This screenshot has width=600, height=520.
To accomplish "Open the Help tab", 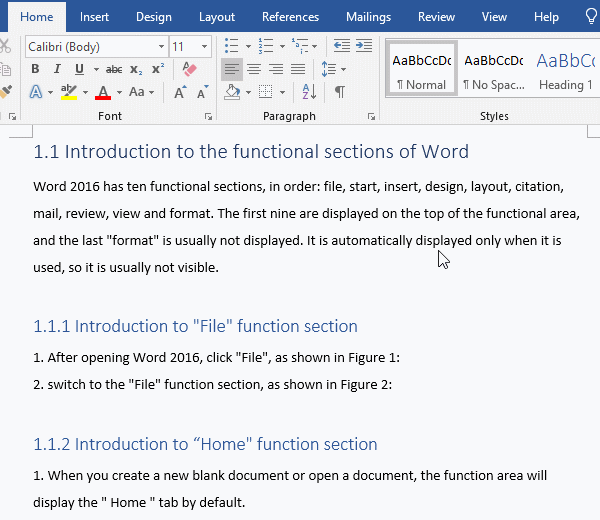I will pos(546,17).
